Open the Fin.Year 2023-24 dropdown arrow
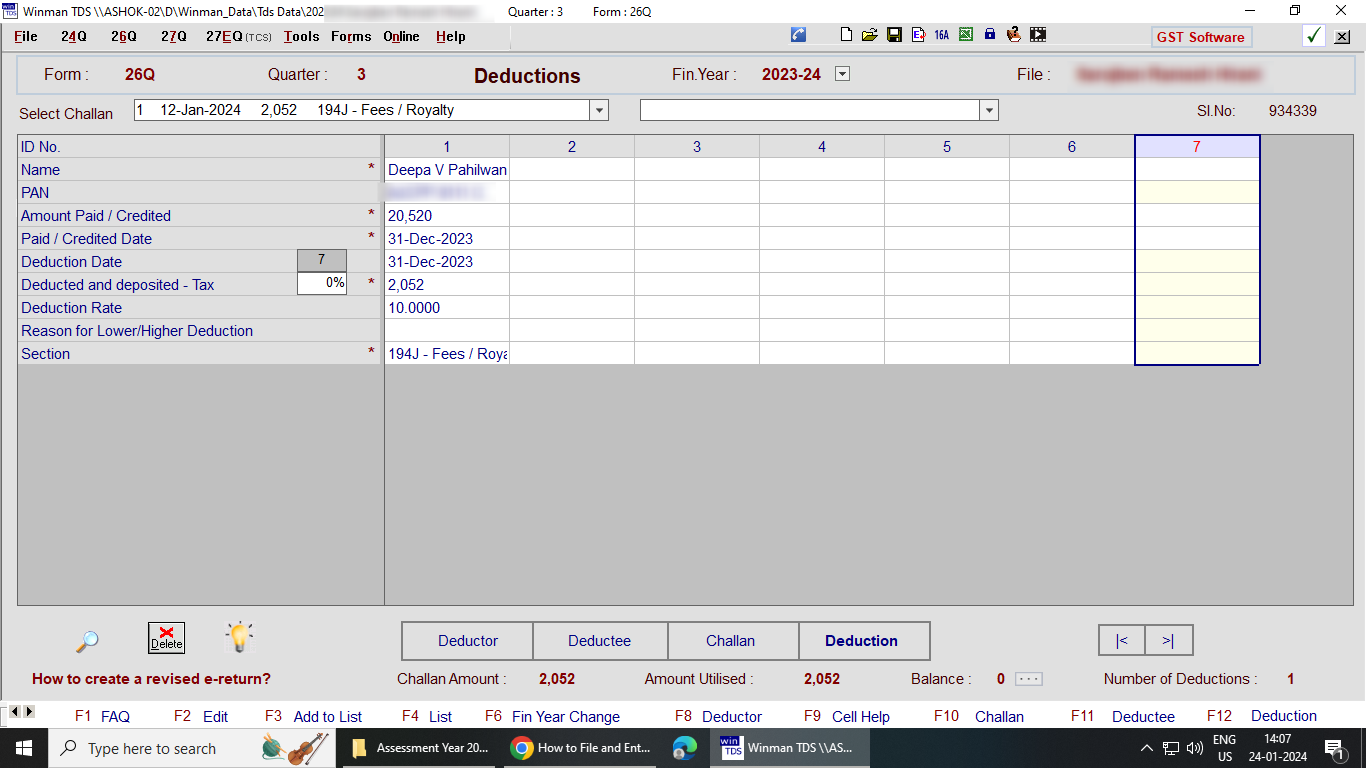 [x=842, y=74]
